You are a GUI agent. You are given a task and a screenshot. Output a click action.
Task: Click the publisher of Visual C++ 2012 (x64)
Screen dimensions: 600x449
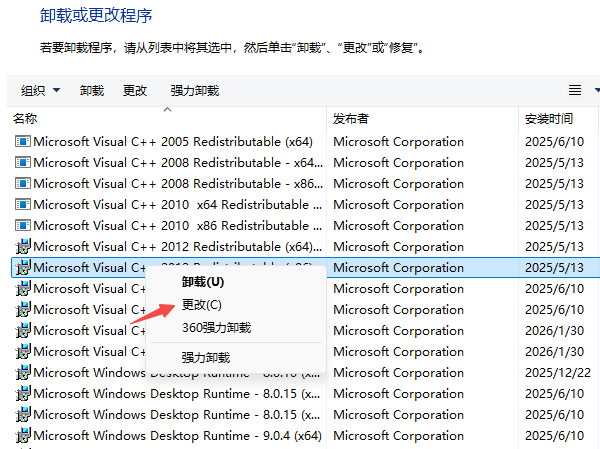(398, 247)
